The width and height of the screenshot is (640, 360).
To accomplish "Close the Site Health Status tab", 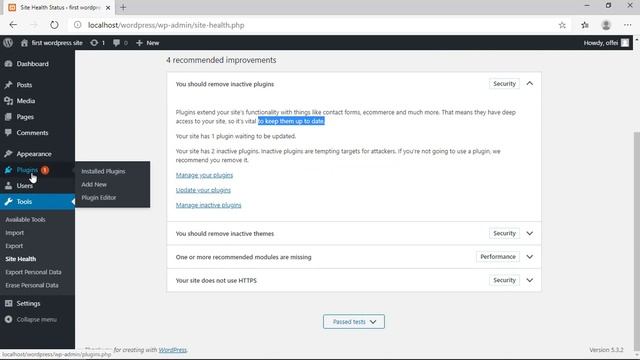I will pos(108,7).
